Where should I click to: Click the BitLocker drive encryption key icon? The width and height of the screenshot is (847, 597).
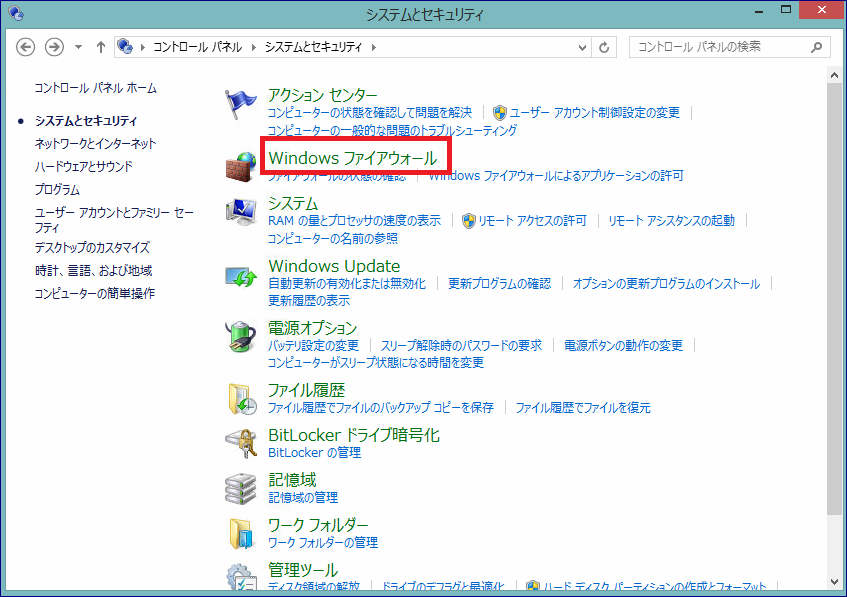[240, 442]
